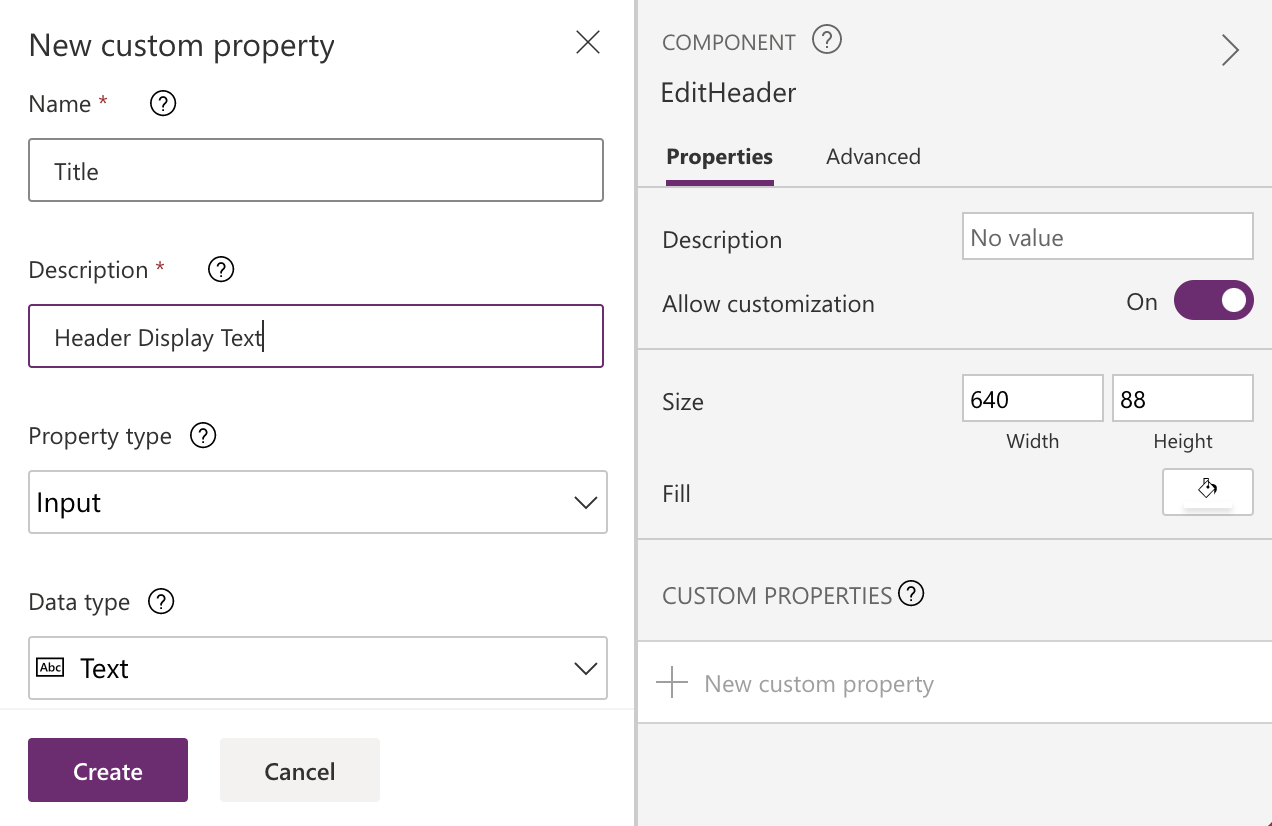Toggle Allow customization switch off
Screen dimensions: 1272x826
(1213, 300)
